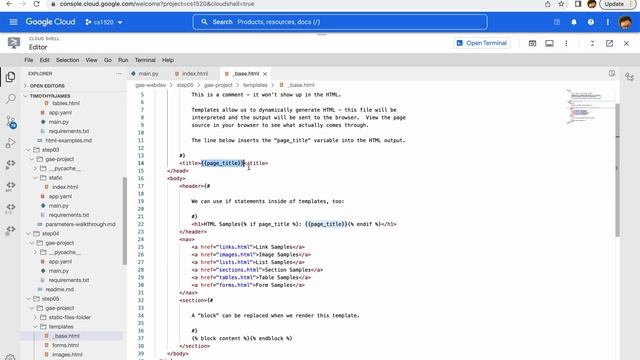Open Explorer more actions ellipsis
Image resolution: width=640 pixels, height=360 pixels.
(x=119, y=73)
